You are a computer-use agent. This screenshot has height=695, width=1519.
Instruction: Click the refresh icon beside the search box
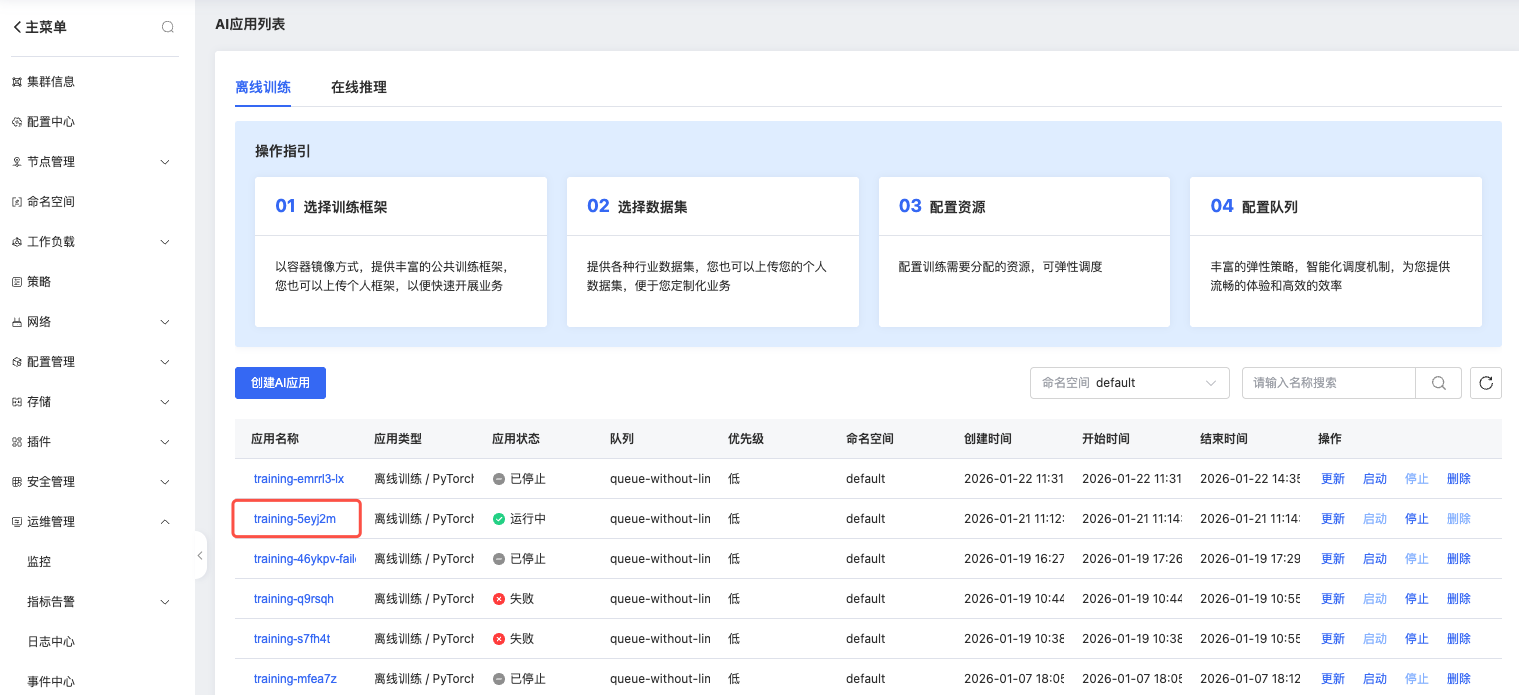pyautogui.click(x=1486, y=383)
